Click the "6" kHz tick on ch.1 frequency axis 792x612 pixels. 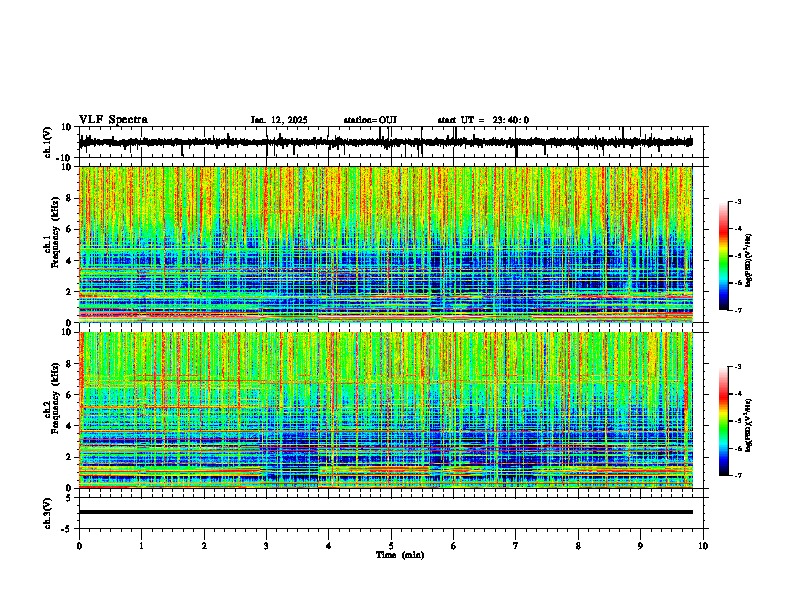point(70,229)
